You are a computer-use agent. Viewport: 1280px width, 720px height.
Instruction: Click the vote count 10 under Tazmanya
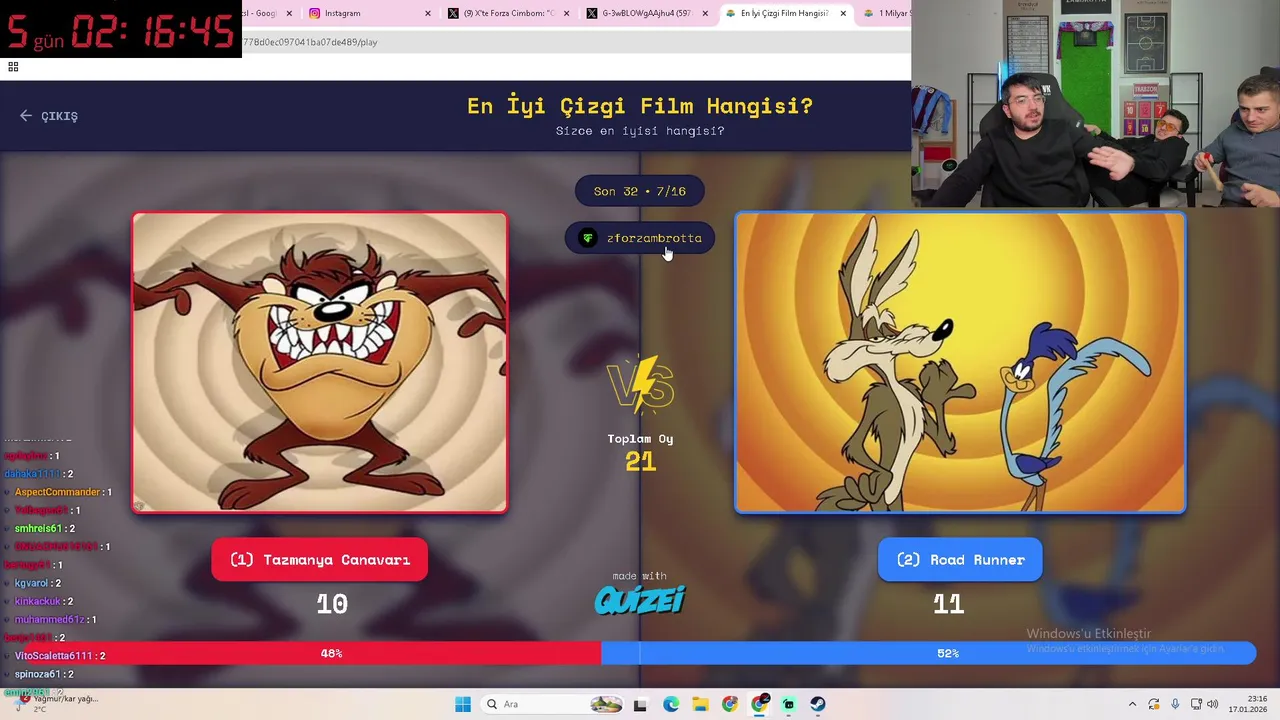click(x=332, y=604)
